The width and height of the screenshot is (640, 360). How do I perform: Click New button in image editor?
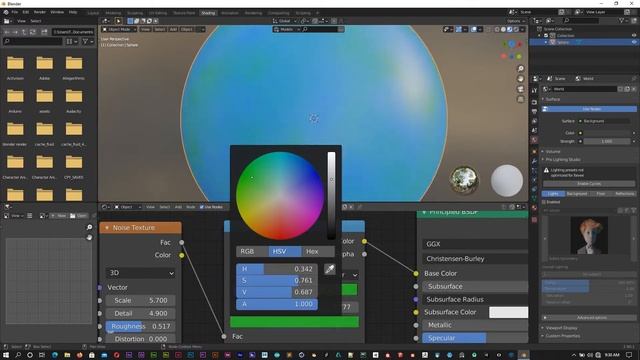59,216
